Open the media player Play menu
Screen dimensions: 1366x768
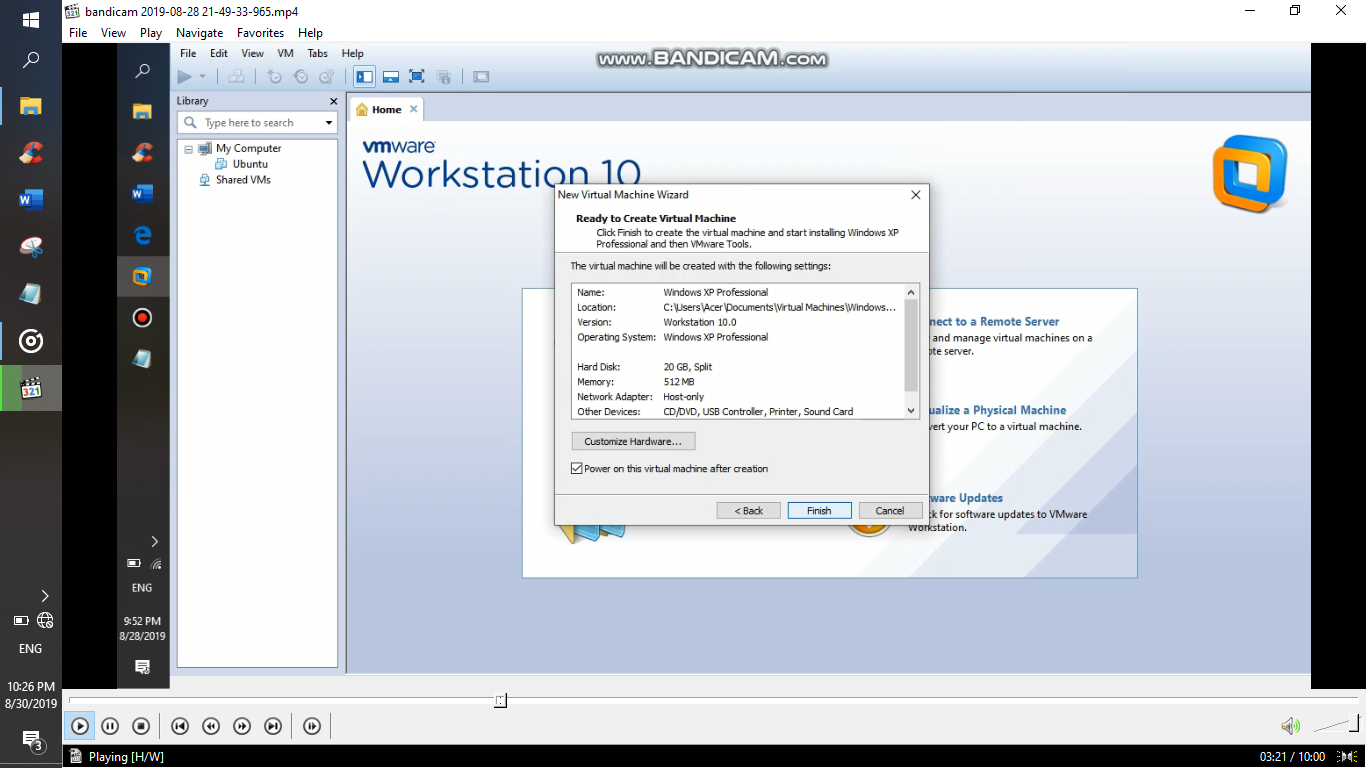click(x=151, y=33)
